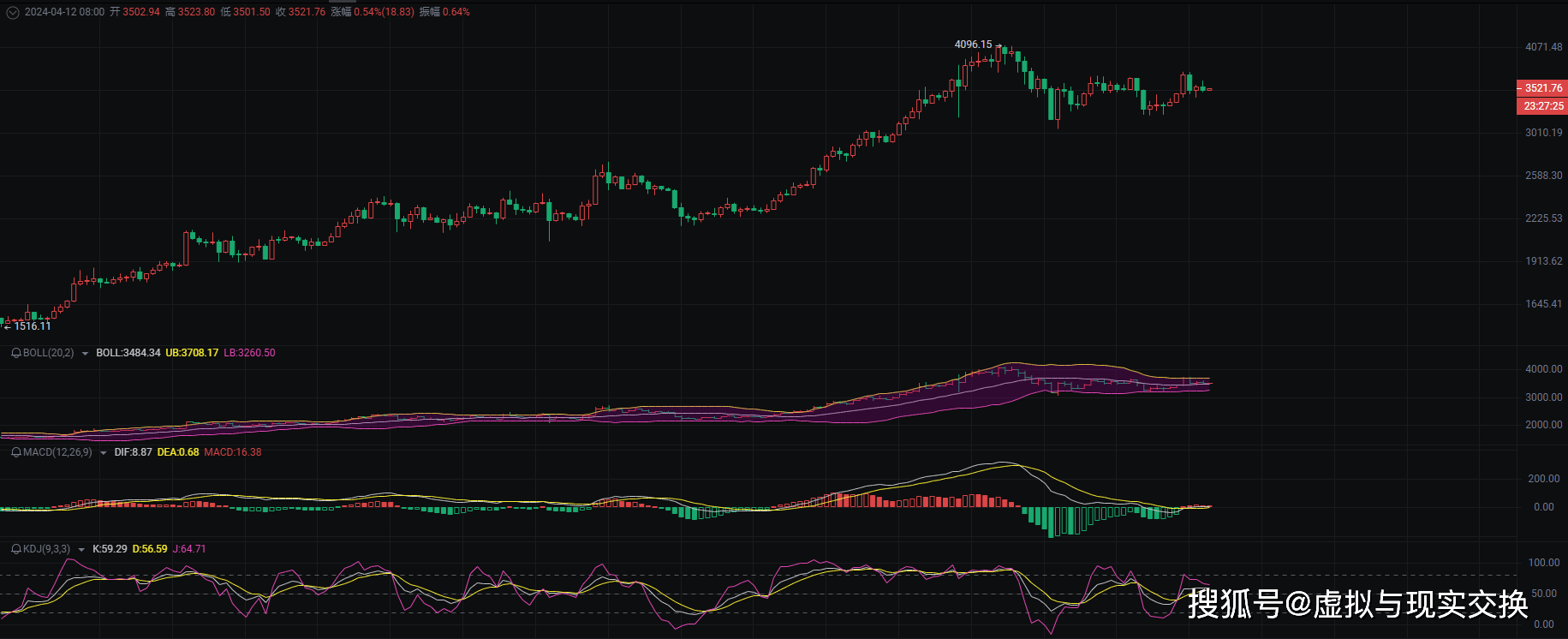
Task: Click the magenta LB:3260.50 lower band value
Action: tap(249, 353)
